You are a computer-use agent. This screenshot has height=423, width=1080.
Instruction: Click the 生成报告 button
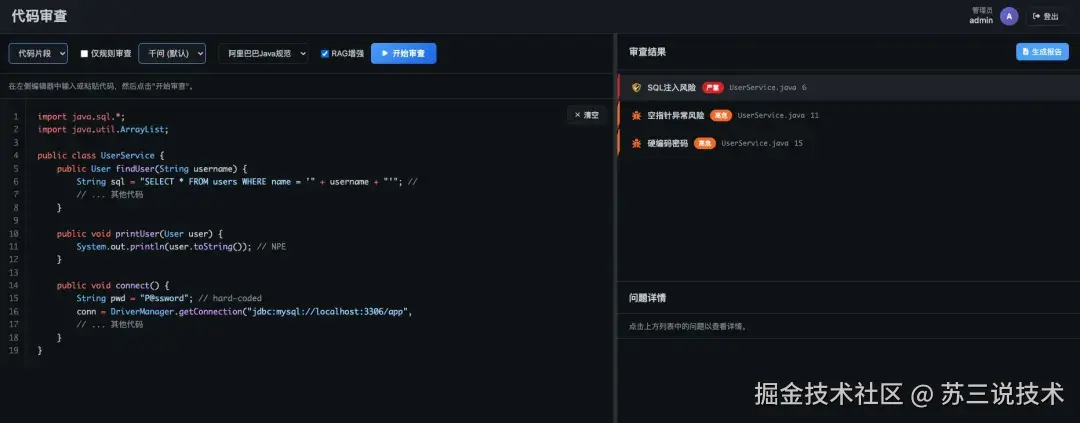[x=1042, y=52]
